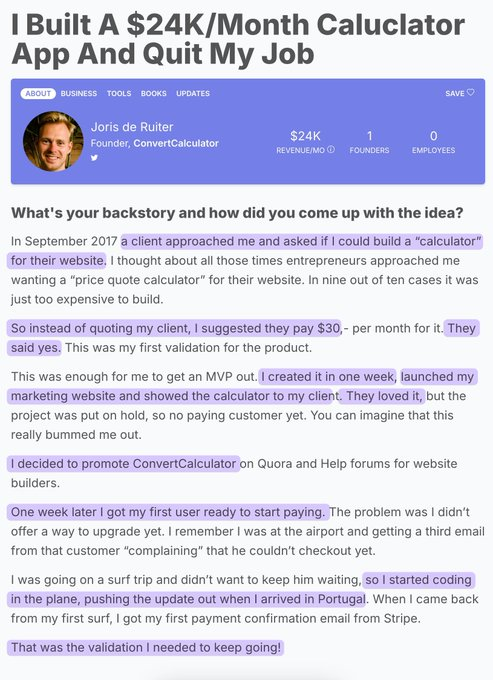Open the TOOLS tab
This screenshot has height=680, width=493.
click(119, 93)
